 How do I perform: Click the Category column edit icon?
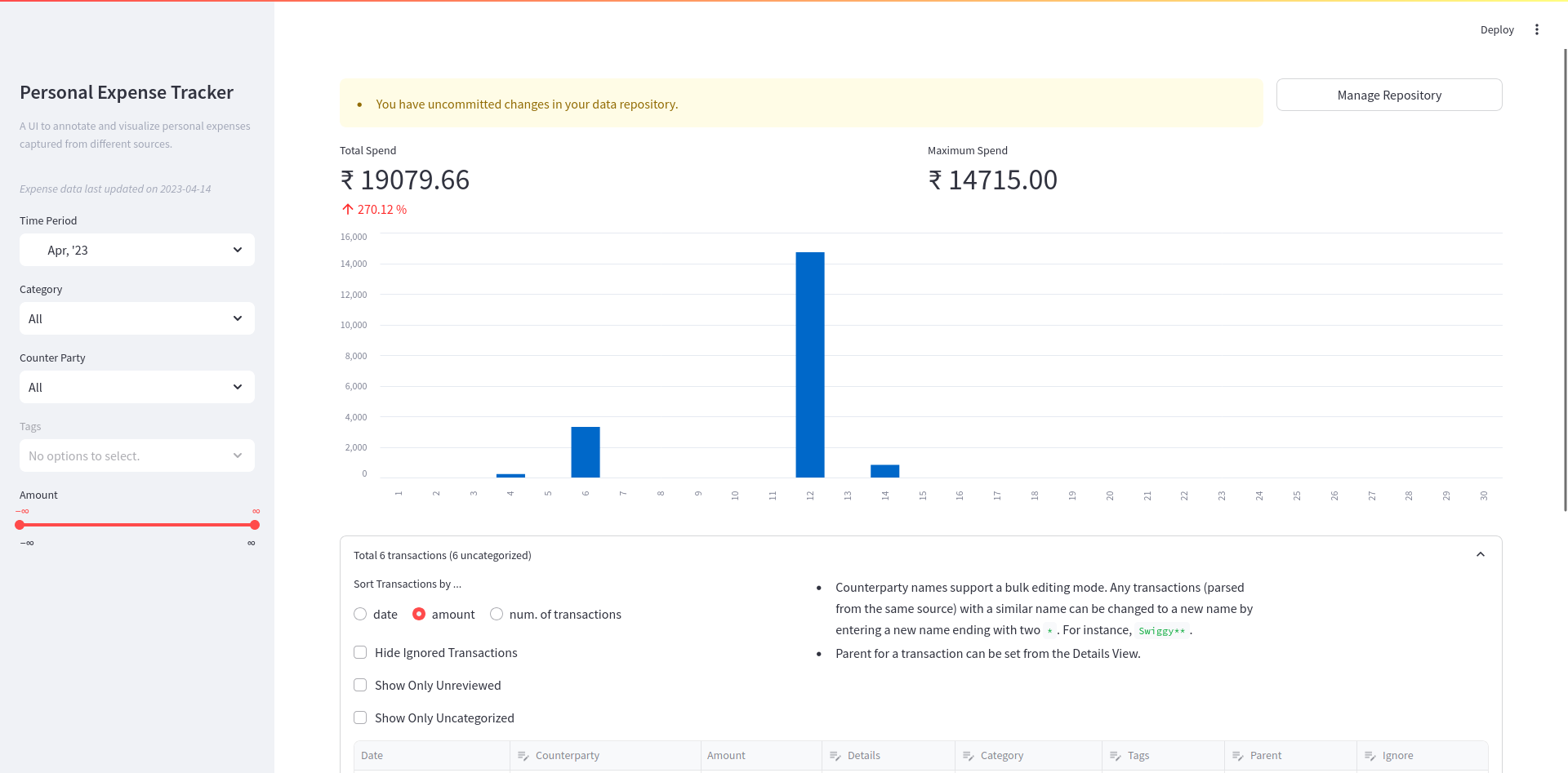click(969, 756)
